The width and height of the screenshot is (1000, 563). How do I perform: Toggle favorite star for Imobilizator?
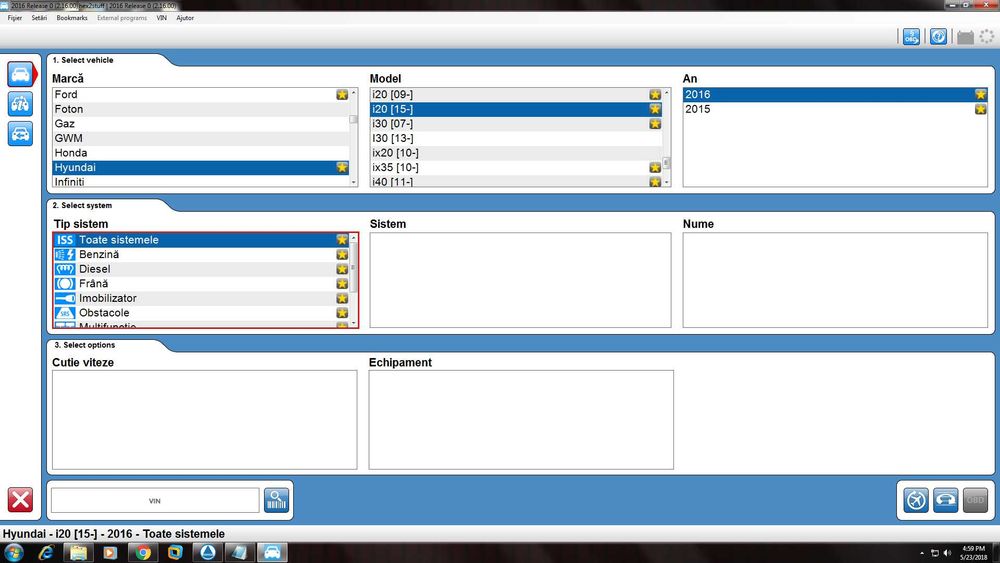(342, 298)
